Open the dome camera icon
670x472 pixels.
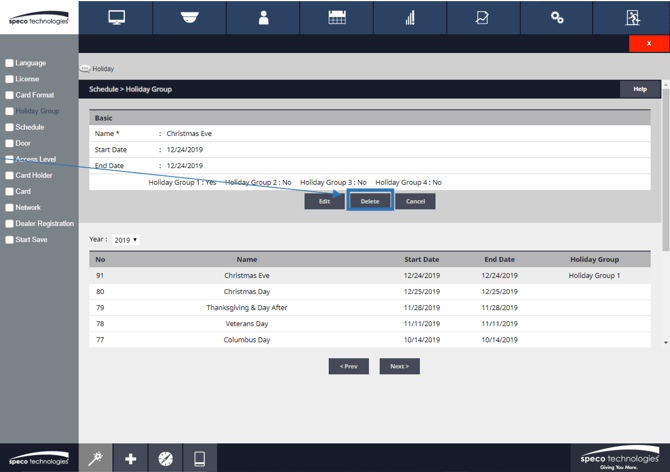189,18
